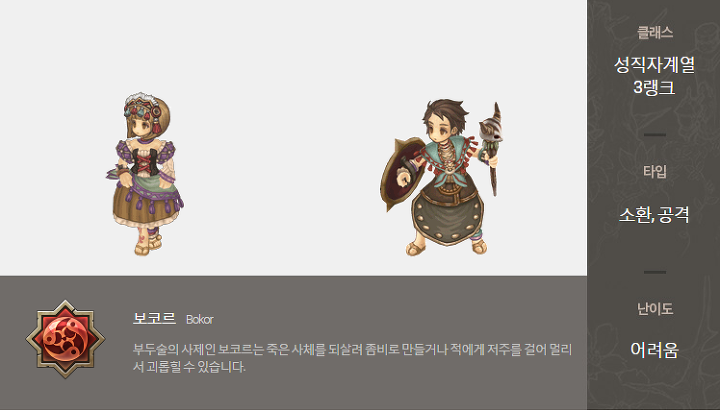
Task: Click the 보코르 class name heading
Action: coord(154,318)
